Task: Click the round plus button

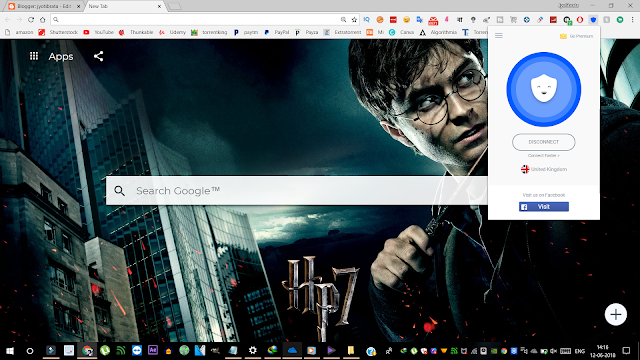Action: pyautogui.click(x=616, y=314)
